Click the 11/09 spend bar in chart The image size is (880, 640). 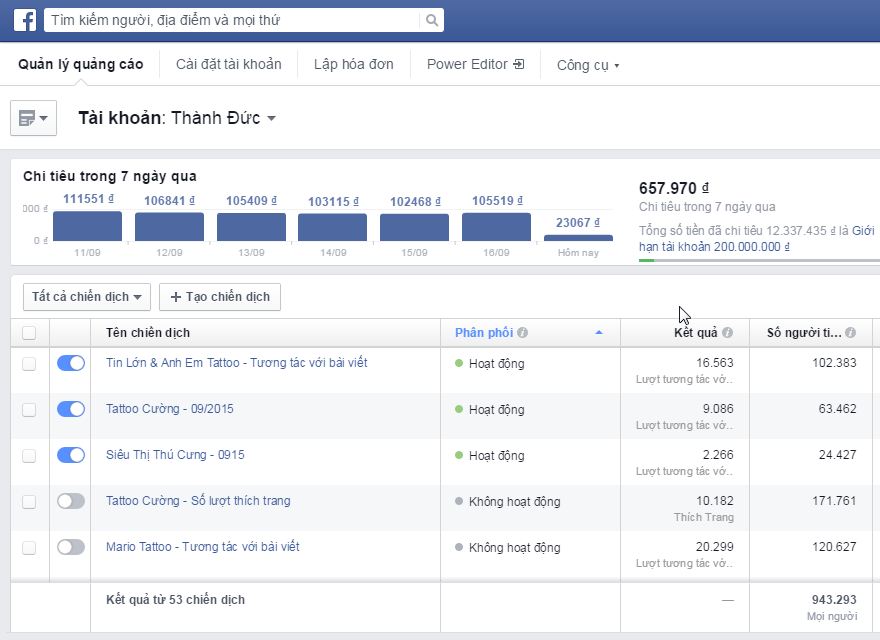pyautogui.click(x=87, y=226)
